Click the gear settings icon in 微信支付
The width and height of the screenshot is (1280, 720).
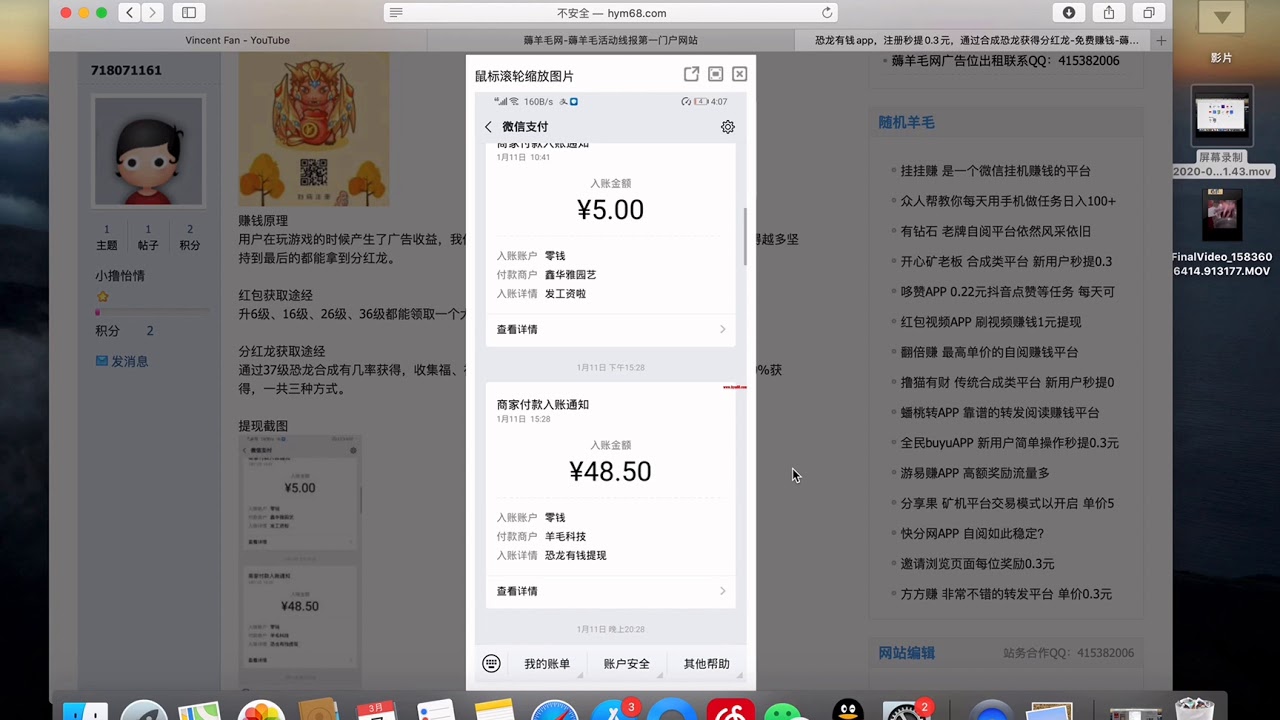click(728, 127)
